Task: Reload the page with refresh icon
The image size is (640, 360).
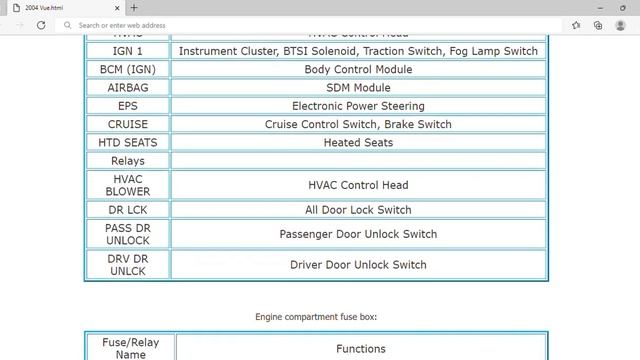Action: (41, 25)
